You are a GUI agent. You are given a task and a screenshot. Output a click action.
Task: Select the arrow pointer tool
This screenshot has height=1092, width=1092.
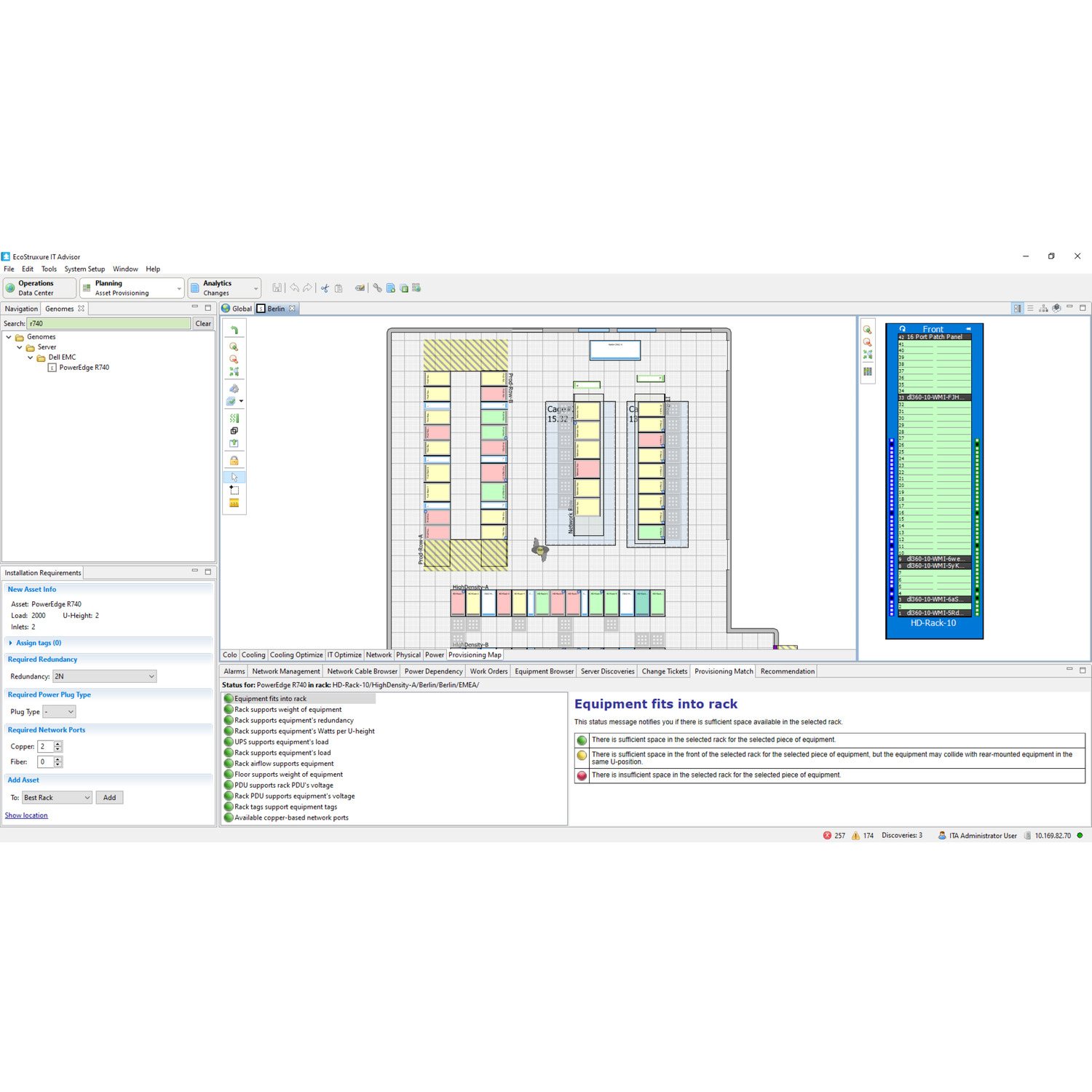click(x=234, y=477)
